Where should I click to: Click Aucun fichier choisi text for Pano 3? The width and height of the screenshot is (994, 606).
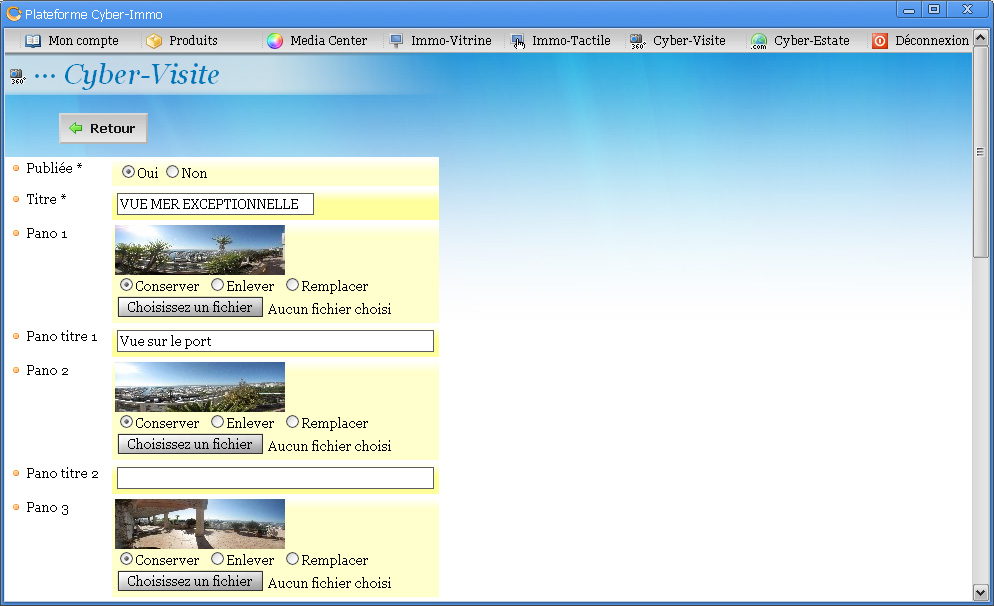click(x=330, y=583)
